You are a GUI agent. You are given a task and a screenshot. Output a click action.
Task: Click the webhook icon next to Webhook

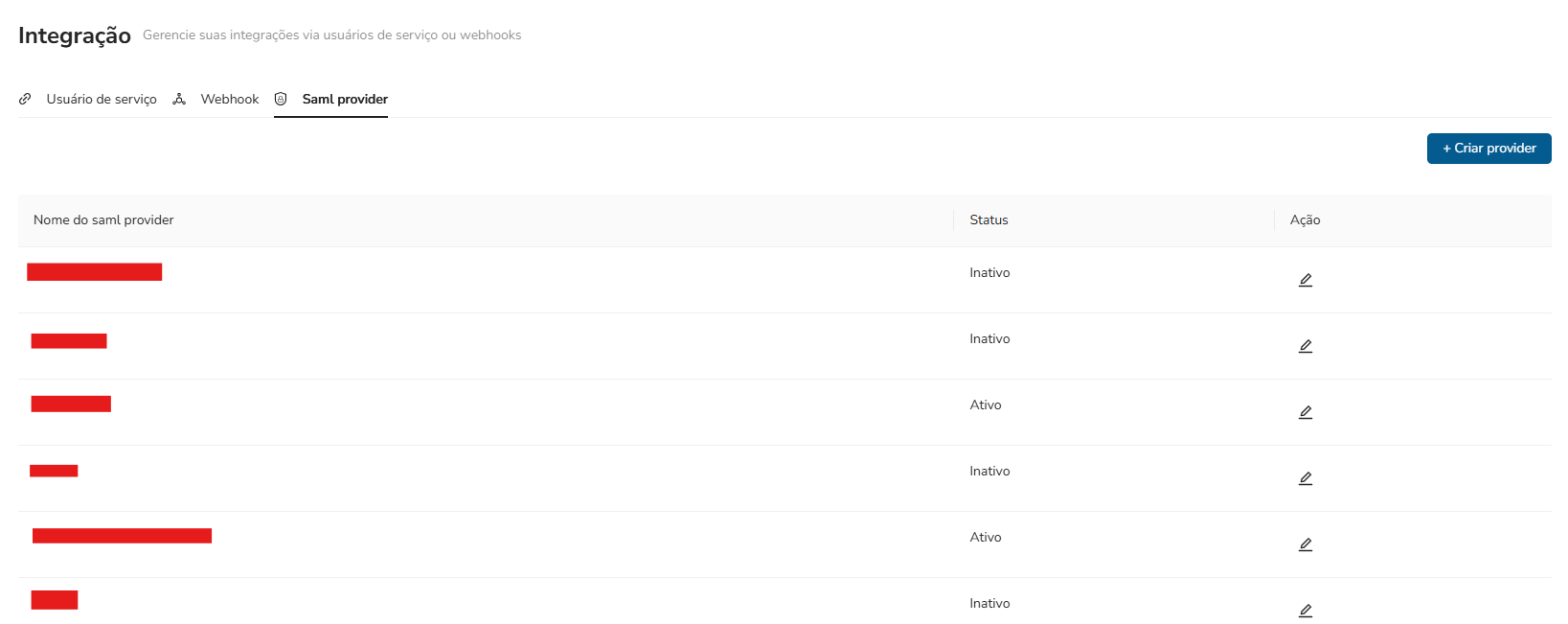179,99
